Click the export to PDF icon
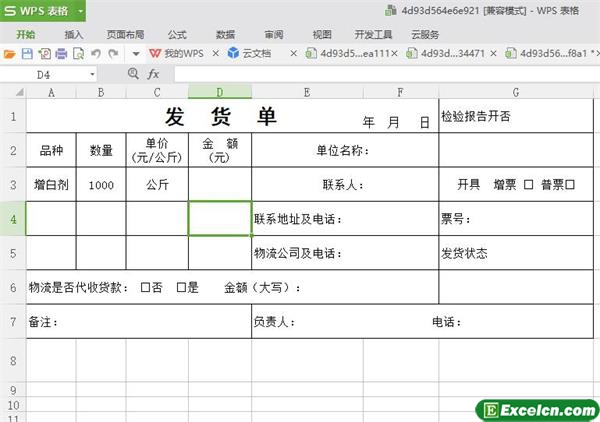600x422 pixels. click(44, 54)
